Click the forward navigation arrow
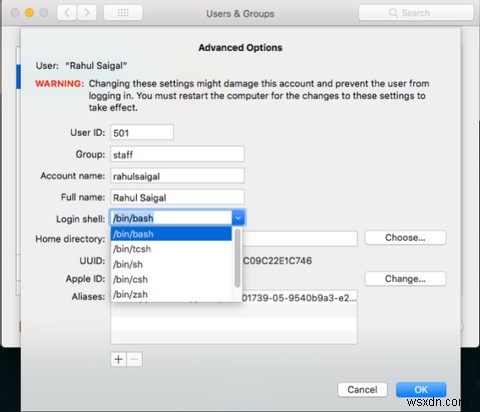 tap(87, 13)
